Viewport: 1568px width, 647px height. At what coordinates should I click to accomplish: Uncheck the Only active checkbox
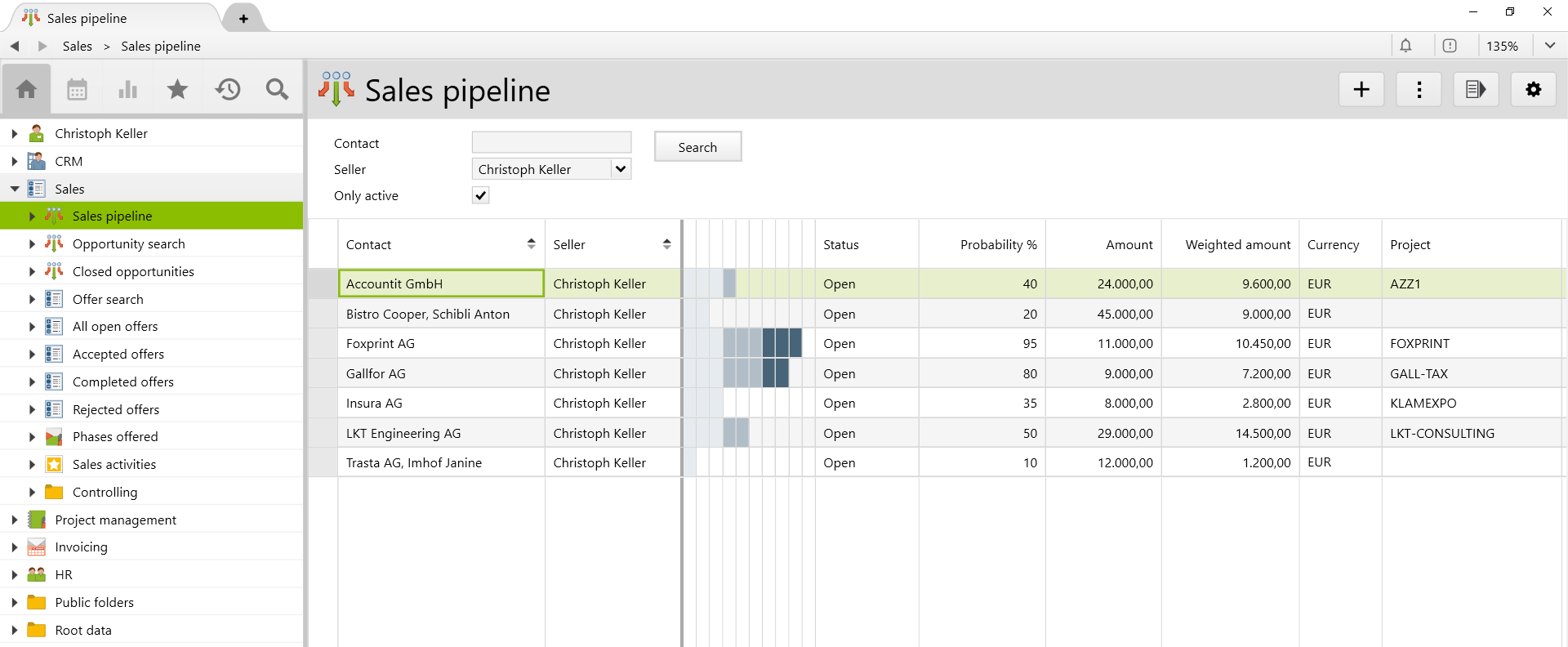(x=480, y=195)
